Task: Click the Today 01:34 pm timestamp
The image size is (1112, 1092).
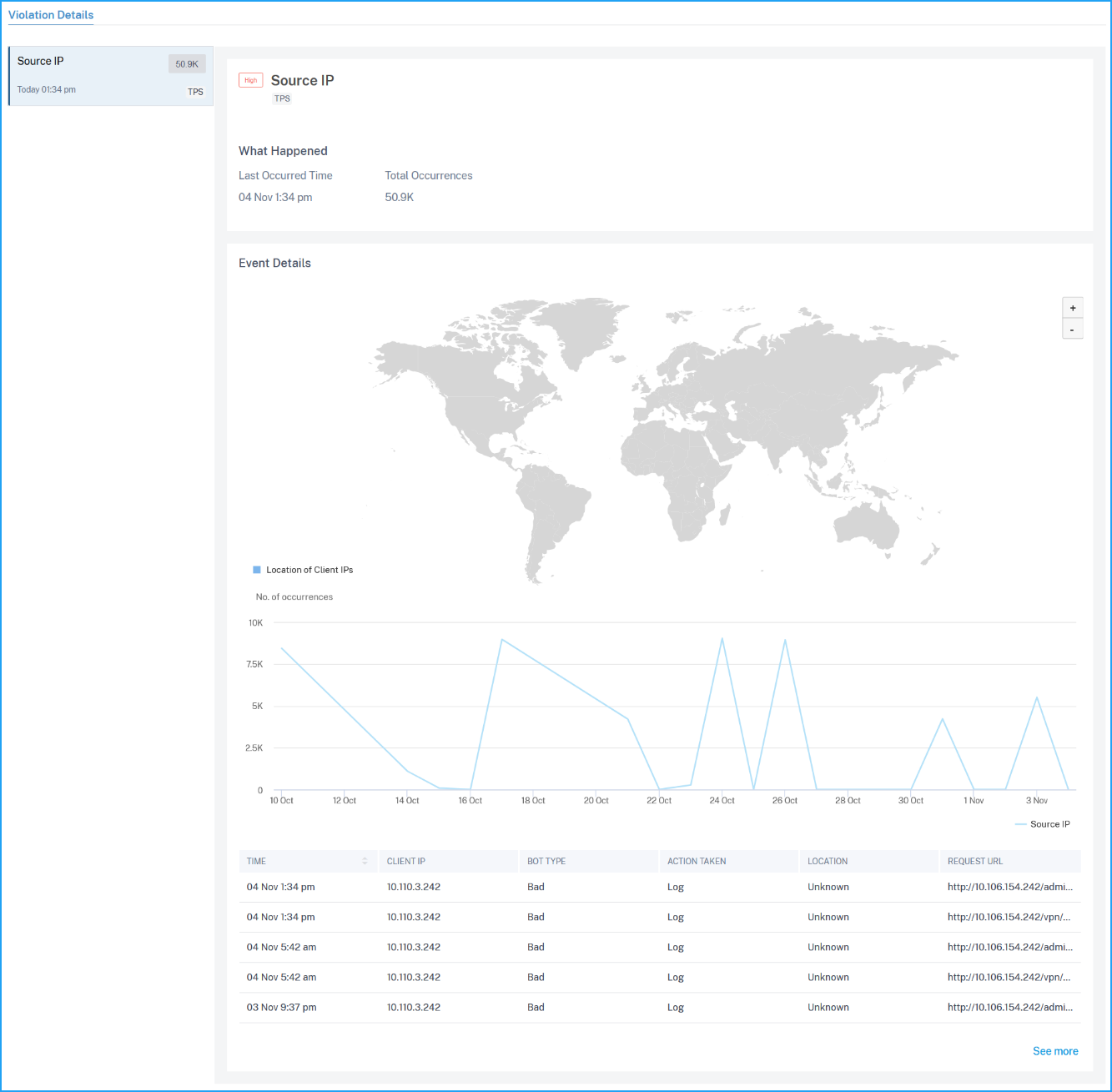Action: pos(47,89)
